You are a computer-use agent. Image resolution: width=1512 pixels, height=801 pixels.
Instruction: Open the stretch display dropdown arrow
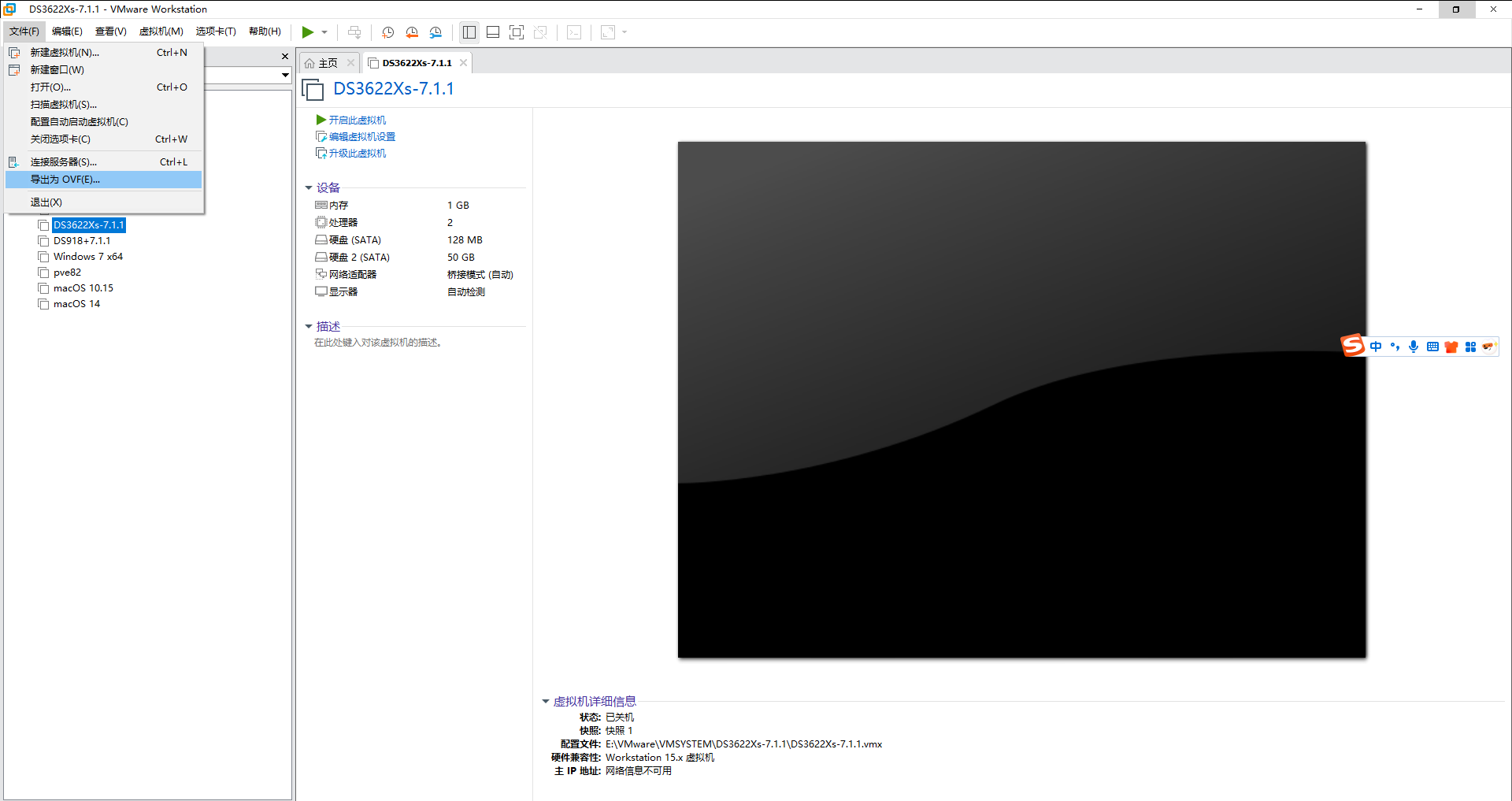[624, 32]
